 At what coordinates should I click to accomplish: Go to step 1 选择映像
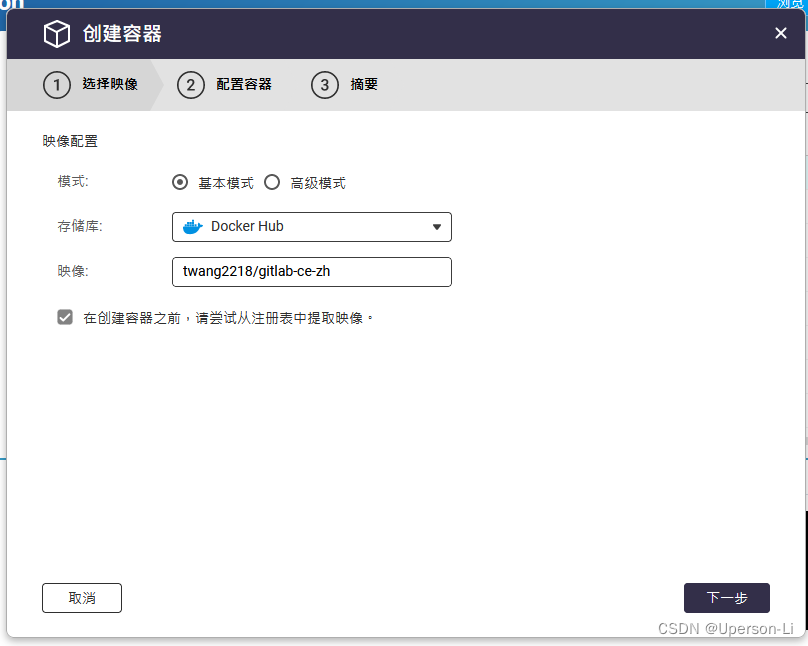point(91,84)
